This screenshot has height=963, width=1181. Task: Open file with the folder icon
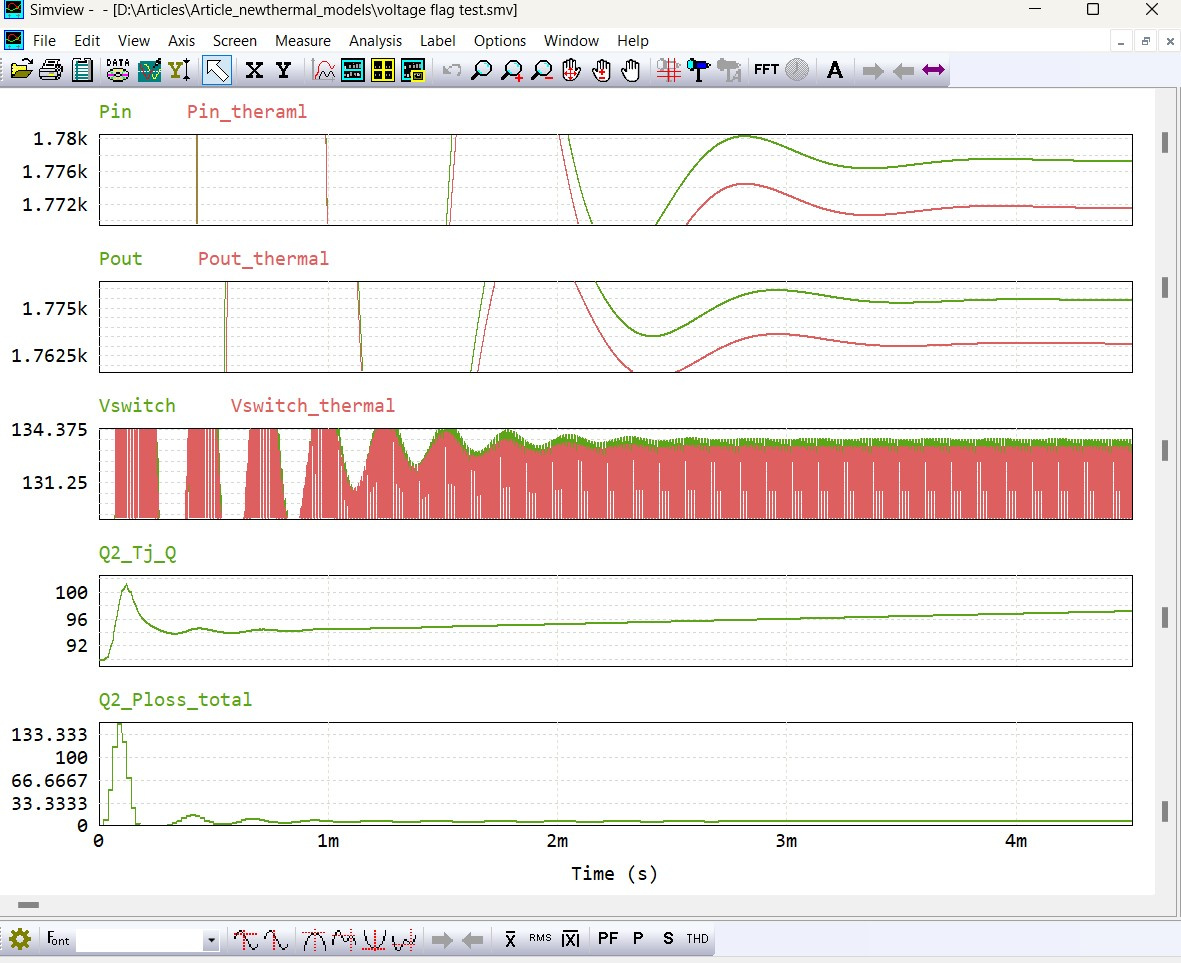[21, 70]
